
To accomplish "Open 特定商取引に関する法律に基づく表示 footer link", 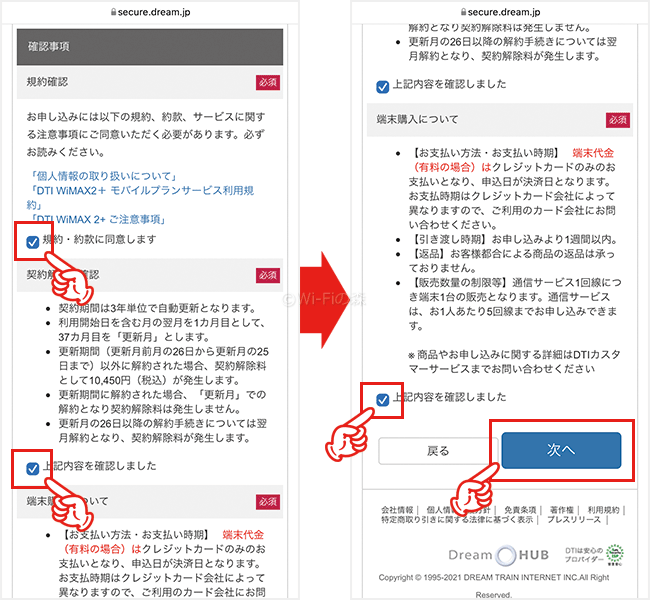I will tap(457, 520).
